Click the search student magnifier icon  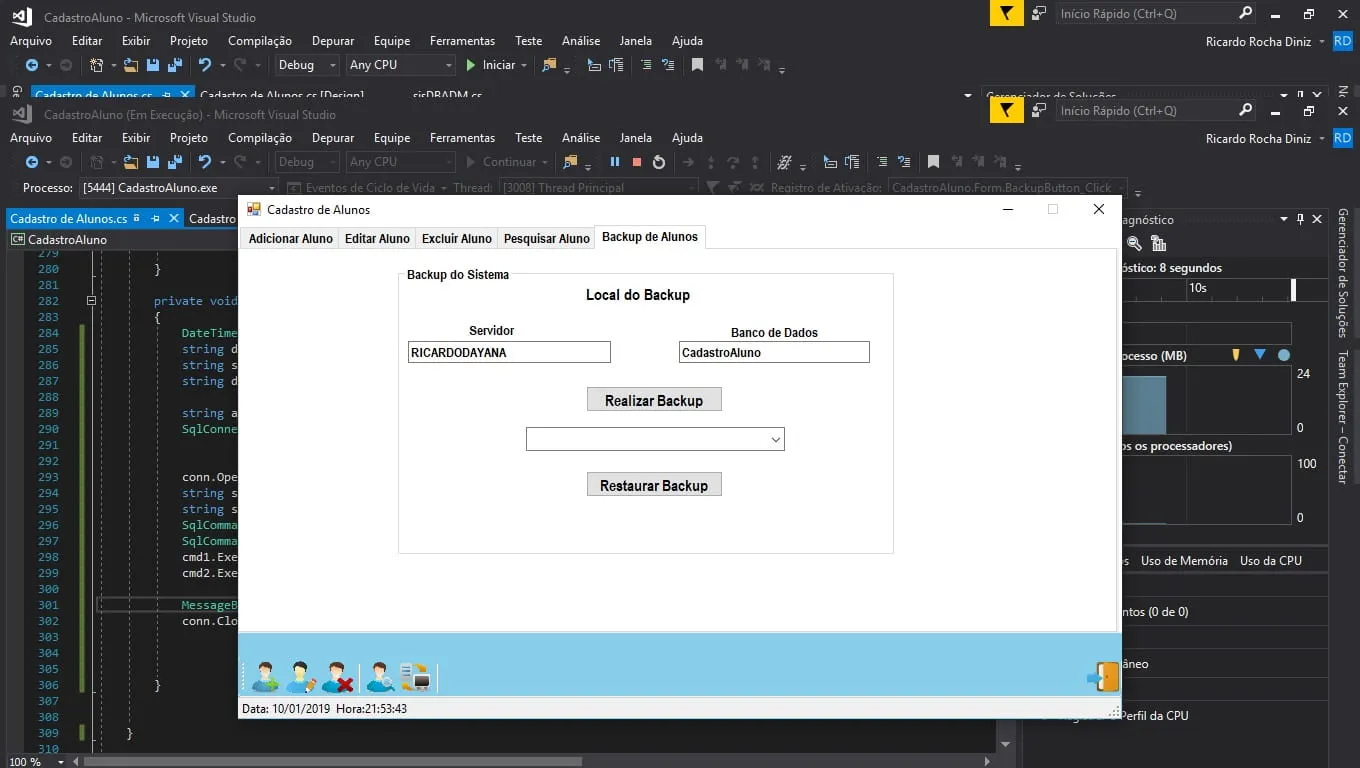click(380, 677)
